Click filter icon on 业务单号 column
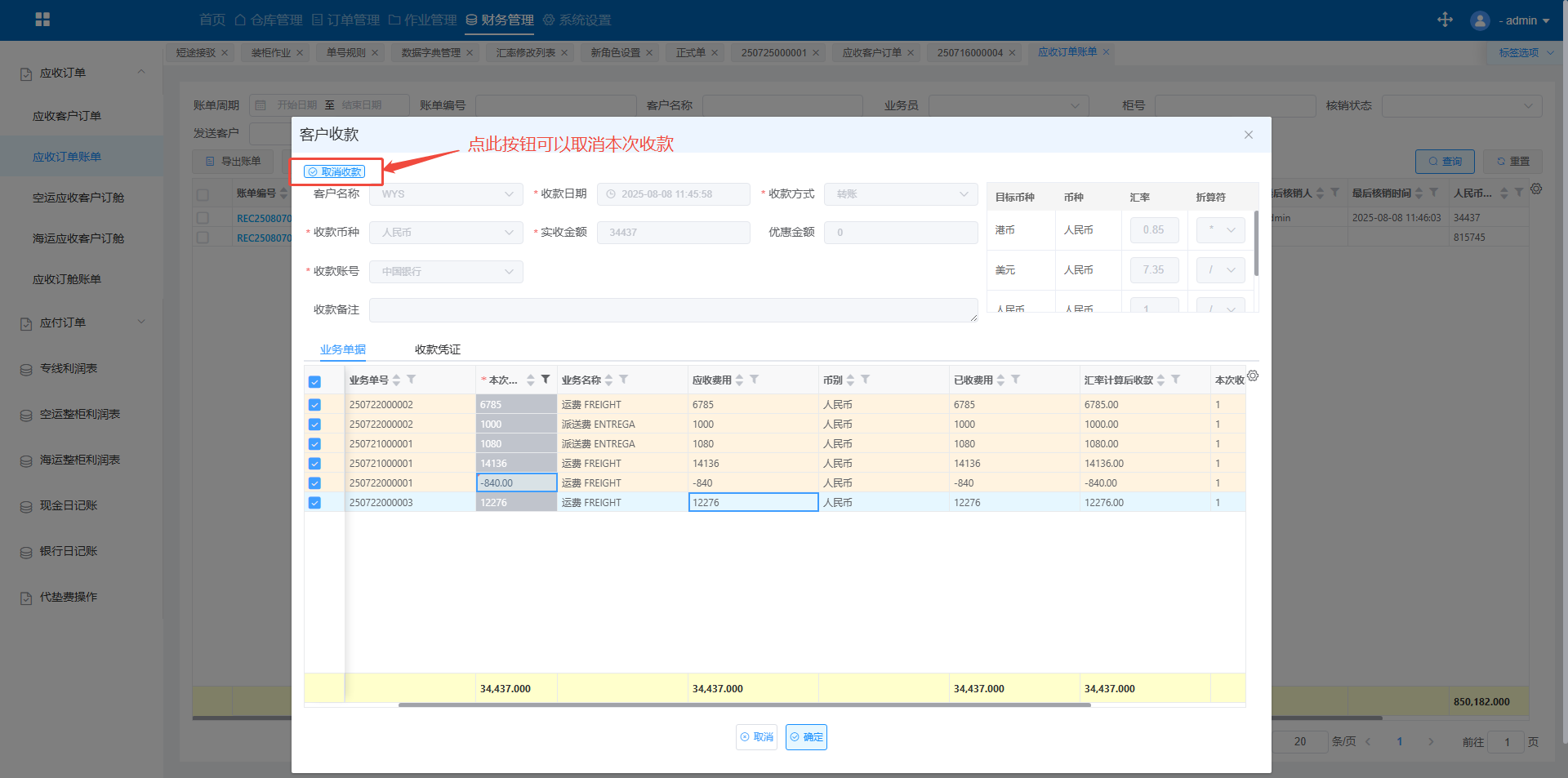The width and height of the screenshot is (1568, 778). tap(412, 380)
